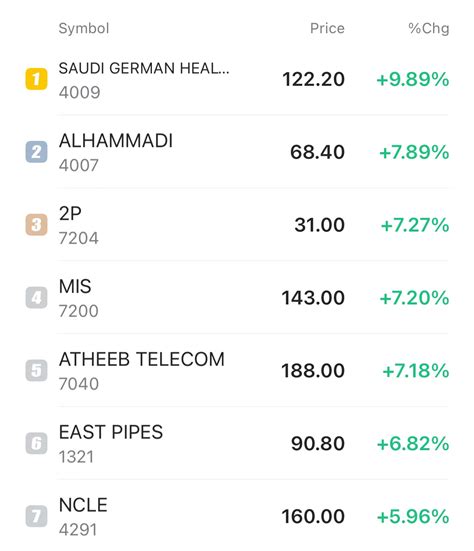Sort by the Symbol column header
This screenshot has width=474, height=551.
[84, 28]
